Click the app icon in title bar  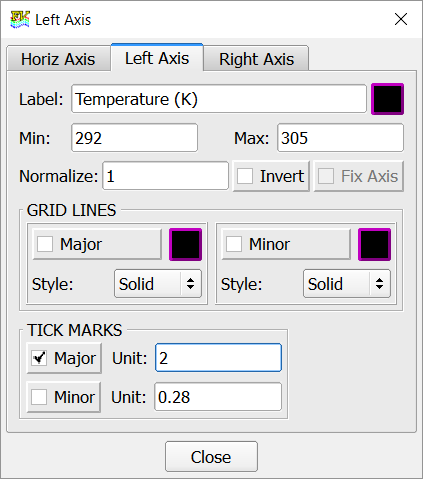point(20,20)
